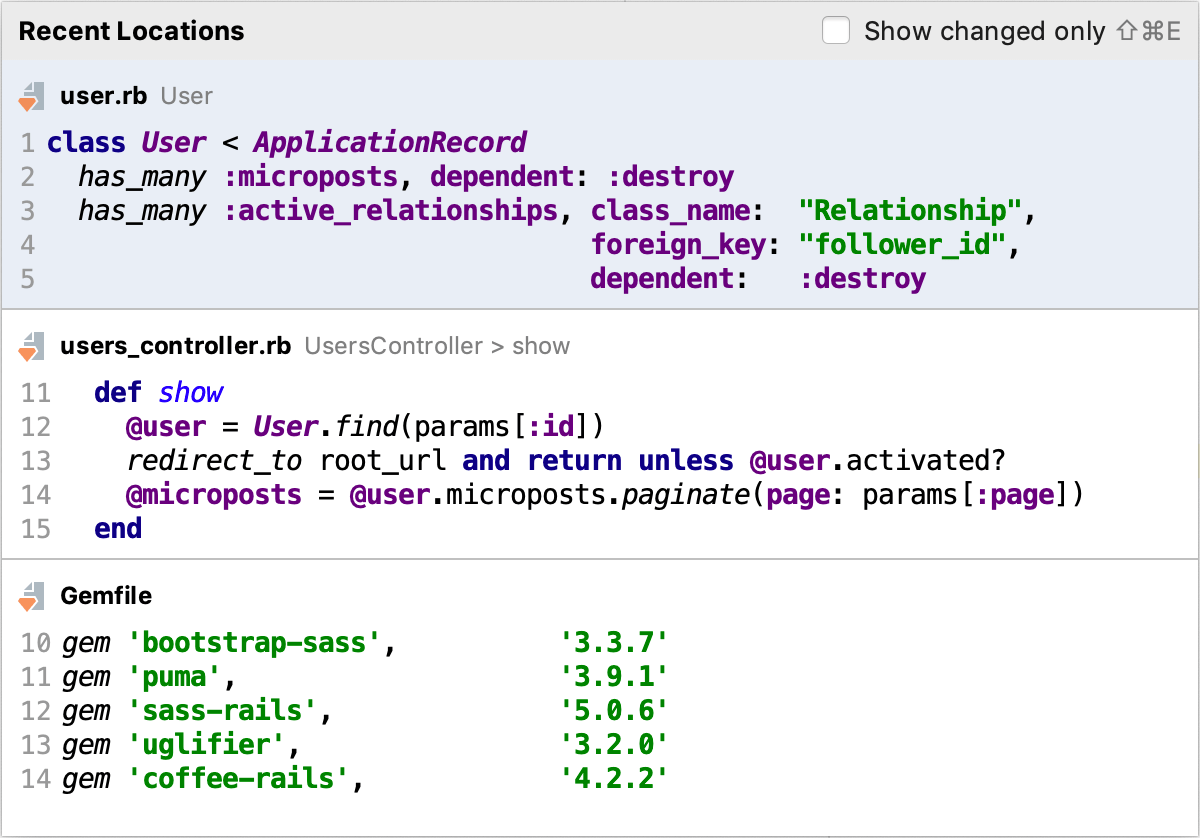
Task: Enable the Show changed only checkbox
Action: (836, 31)
